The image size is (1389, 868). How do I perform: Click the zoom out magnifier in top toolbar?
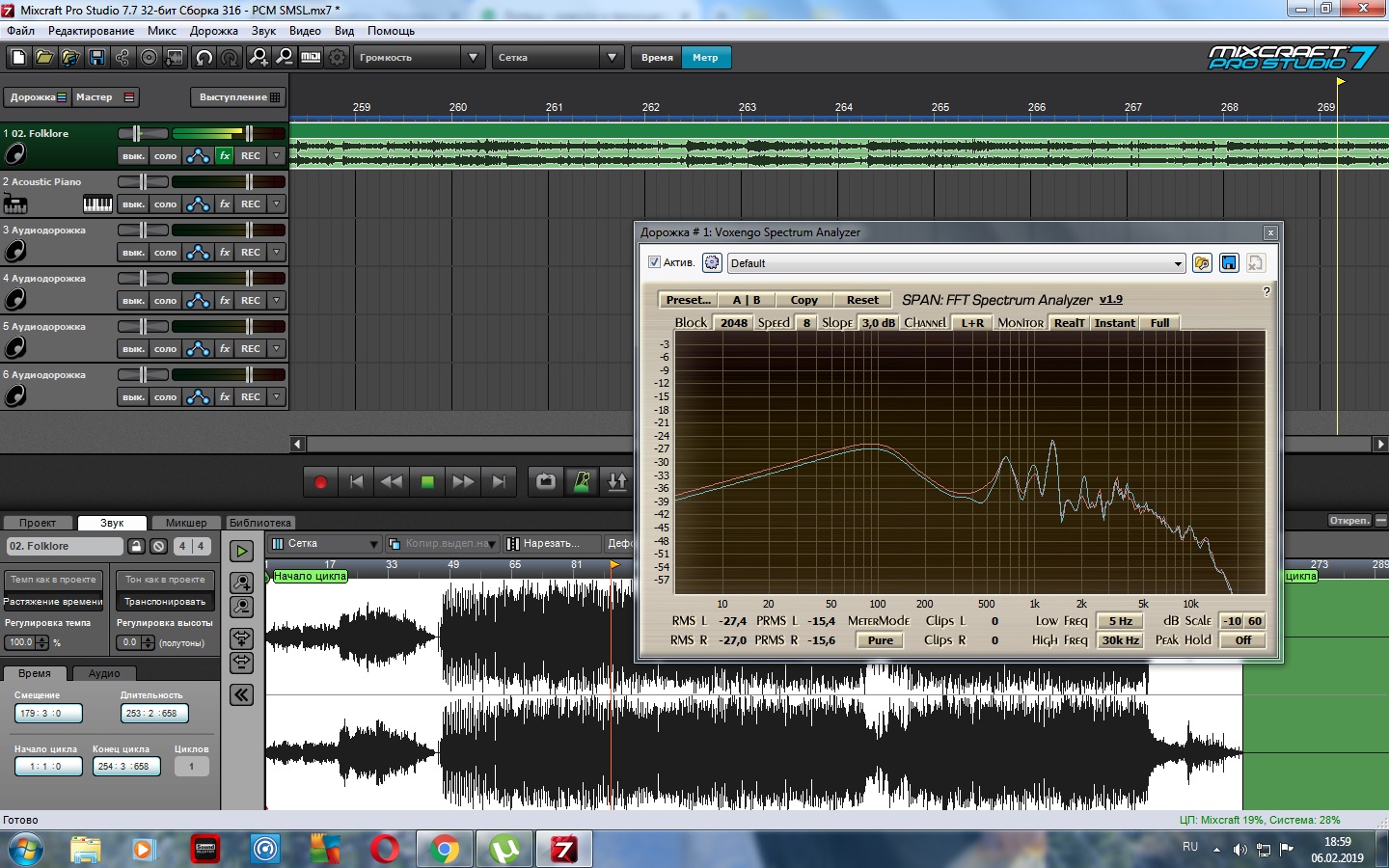285,58
